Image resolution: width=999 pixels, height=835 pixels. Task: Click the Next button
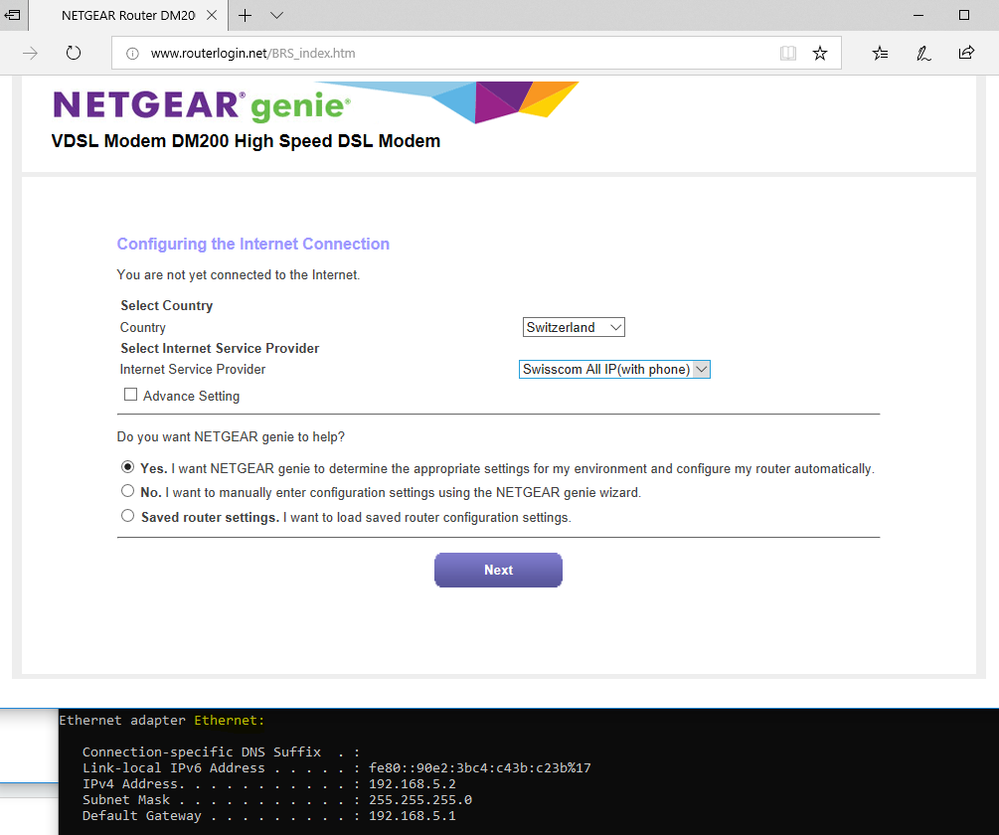(x=498, y=569)
